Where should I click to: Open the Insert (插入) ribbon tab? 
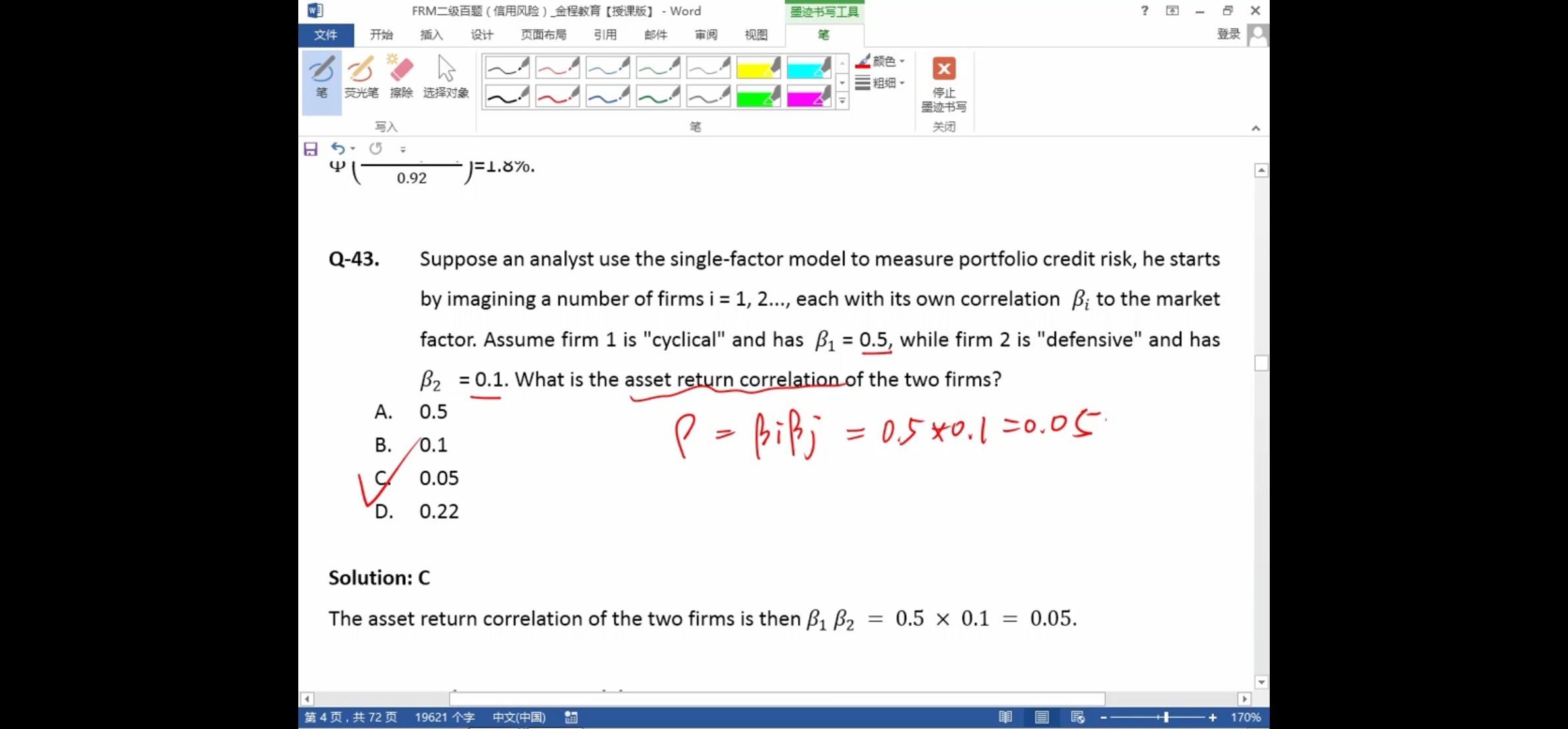pyautogui.click(x=432, y=35)
